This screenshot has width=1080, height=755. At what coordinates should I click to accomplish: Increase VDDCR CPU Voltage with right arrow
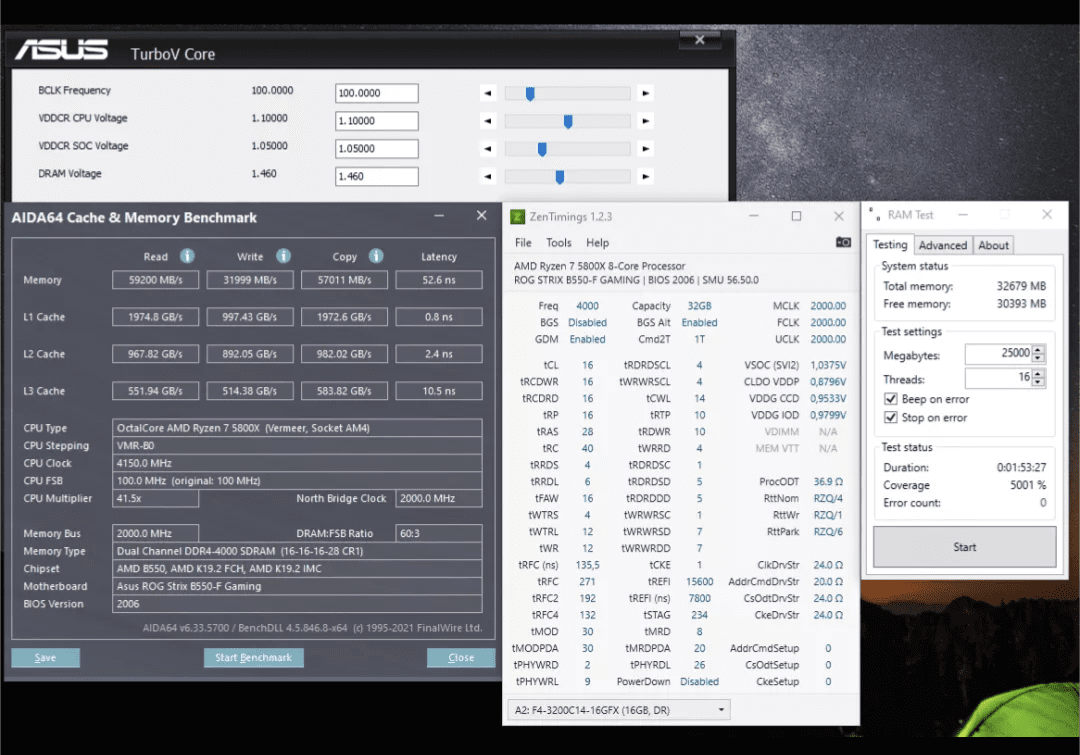pos(645,121)
